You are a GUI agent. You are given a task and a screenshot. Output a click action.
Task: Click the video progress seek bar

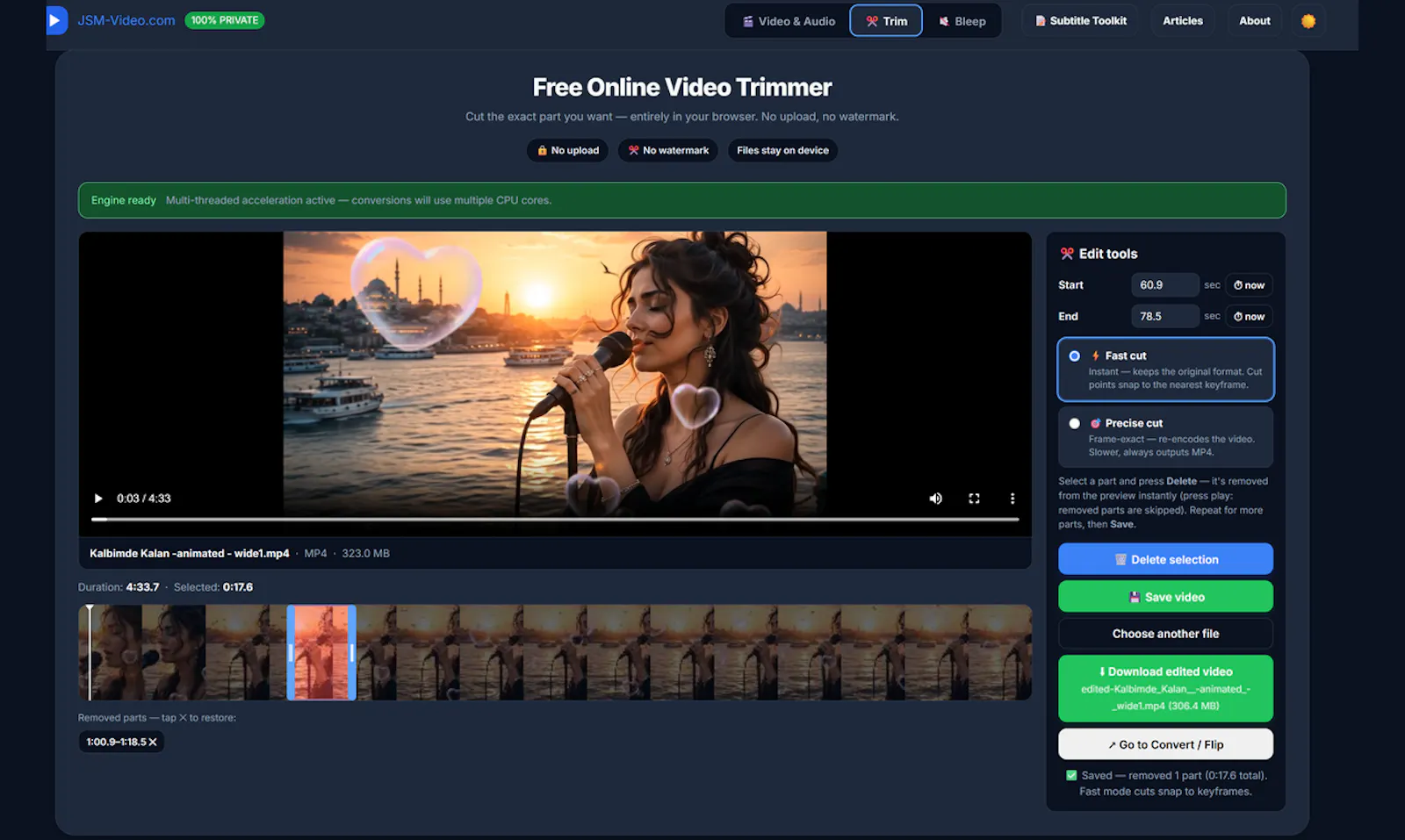coord(555,520)
